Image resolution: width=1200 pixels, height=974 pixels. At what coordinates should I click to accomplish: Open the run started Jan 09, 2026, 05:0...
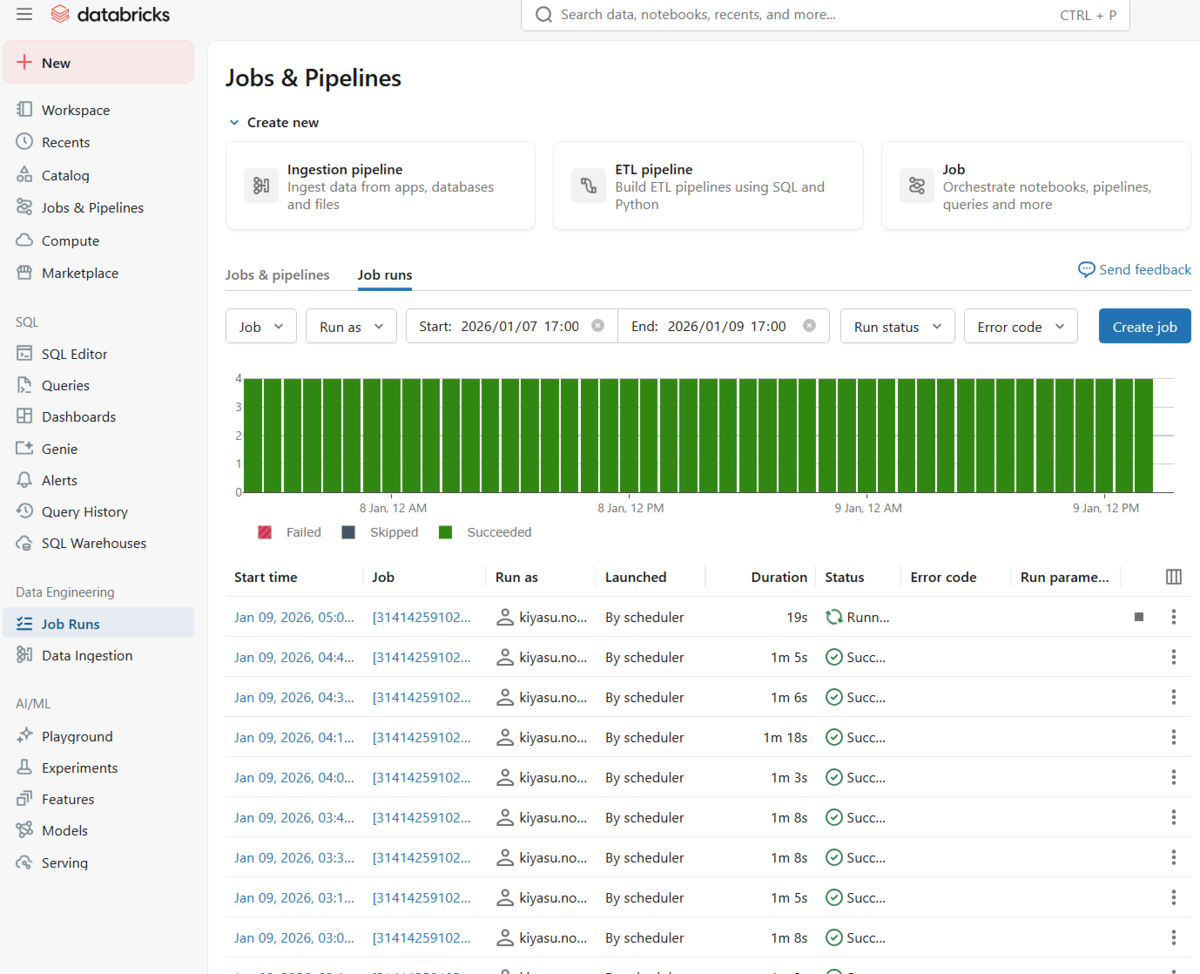click(294, 617)
